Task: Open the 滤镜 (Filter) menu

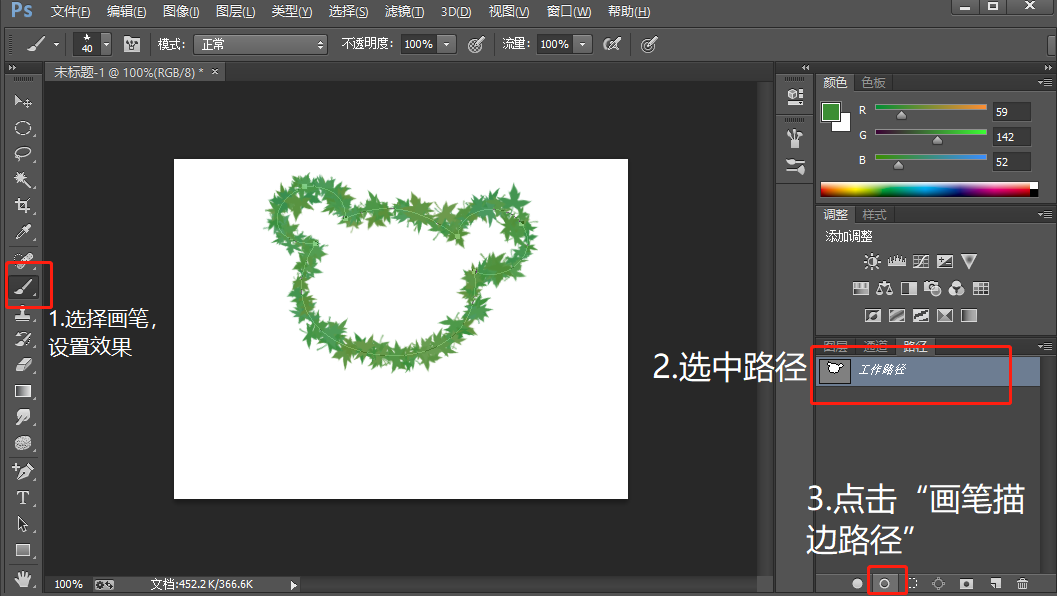Action: coord(404,12)
